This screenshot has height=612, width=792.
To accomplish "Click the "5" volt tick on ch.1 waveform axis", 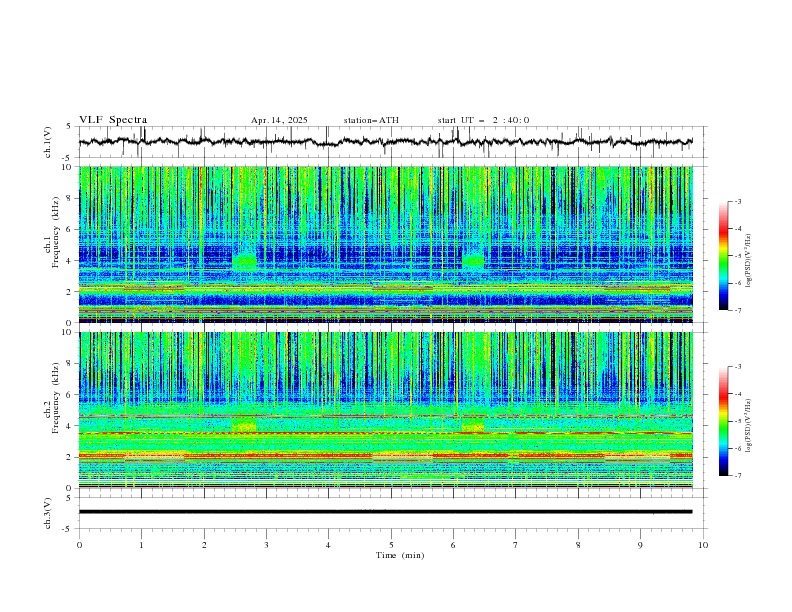I will point(69,127).
